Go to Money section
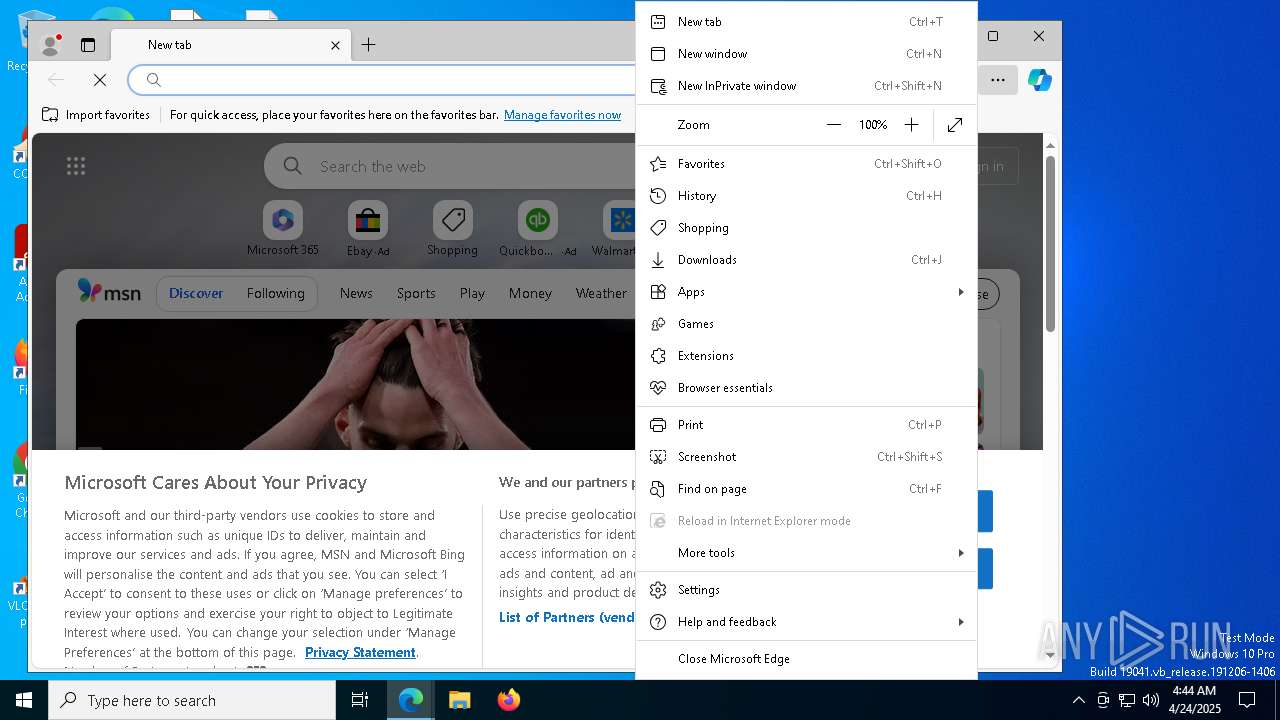The image size is (1280, 720). (530, 293)
